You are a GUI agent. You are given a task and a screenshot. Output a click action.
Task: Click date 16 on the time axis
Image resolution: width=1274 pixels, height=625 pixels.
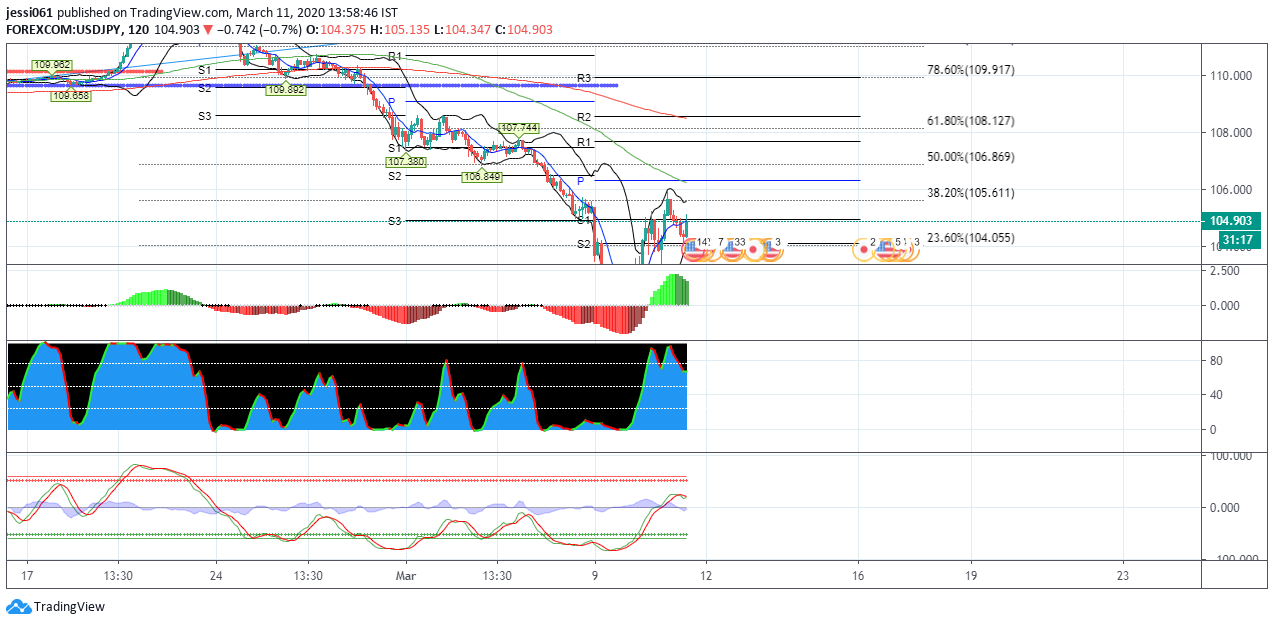(x=858, y=576)
